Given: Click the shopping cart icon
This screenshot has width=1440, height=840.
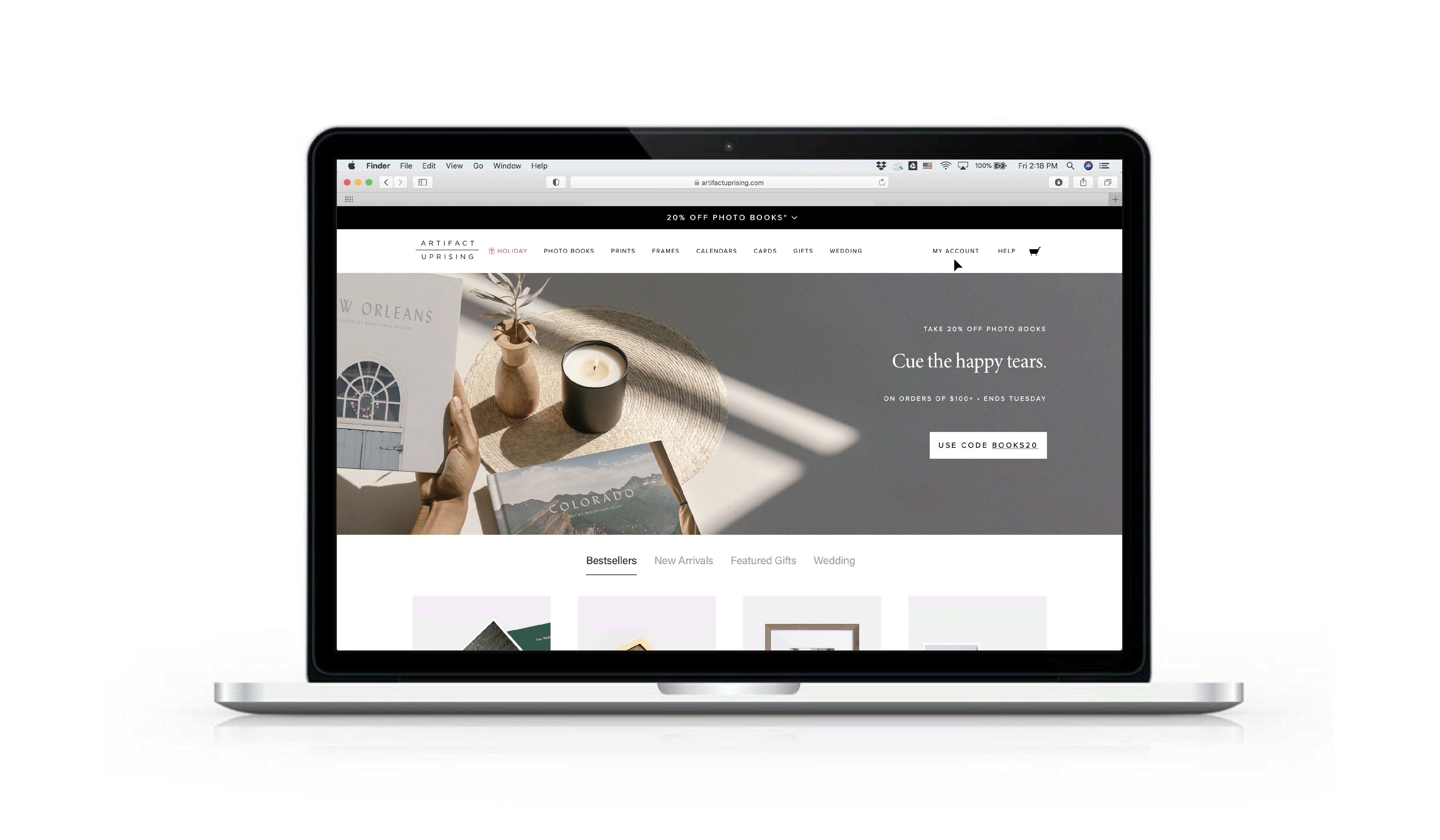Looking at the screenshot, I should coord(1035,251).
